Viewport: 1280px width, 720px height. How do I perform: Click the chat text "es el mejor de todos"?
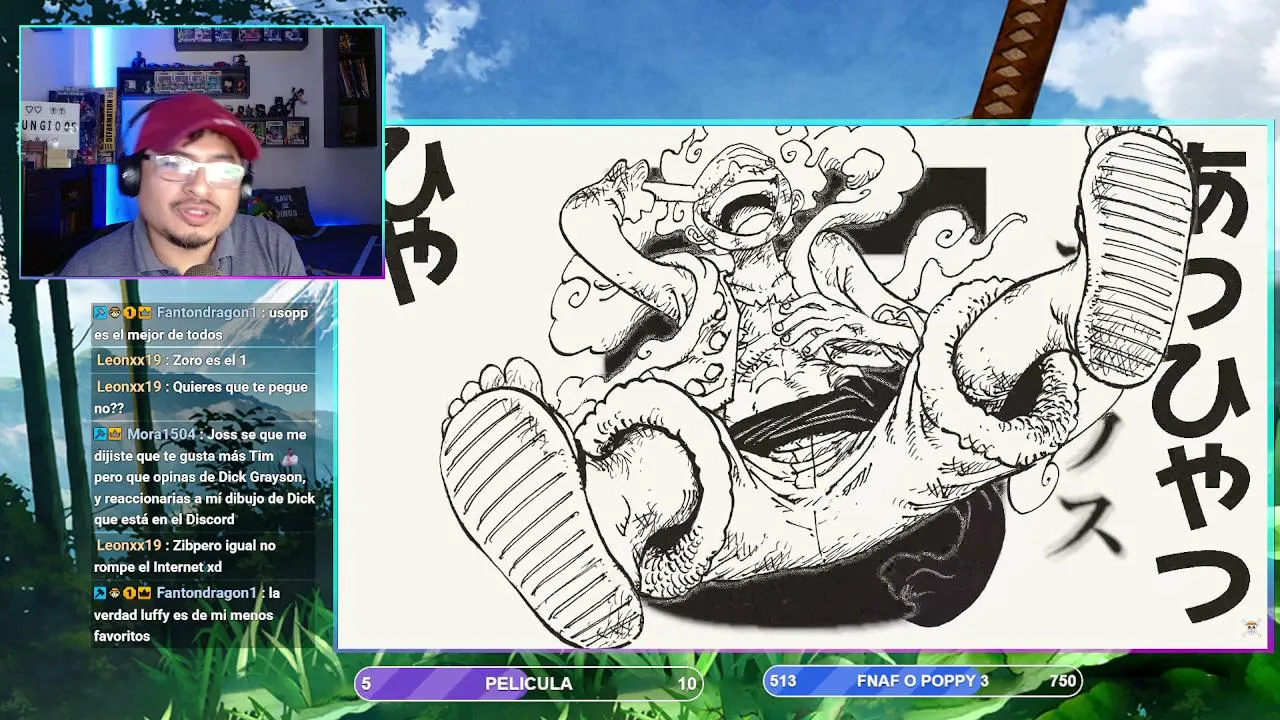[x=158, y=335]
